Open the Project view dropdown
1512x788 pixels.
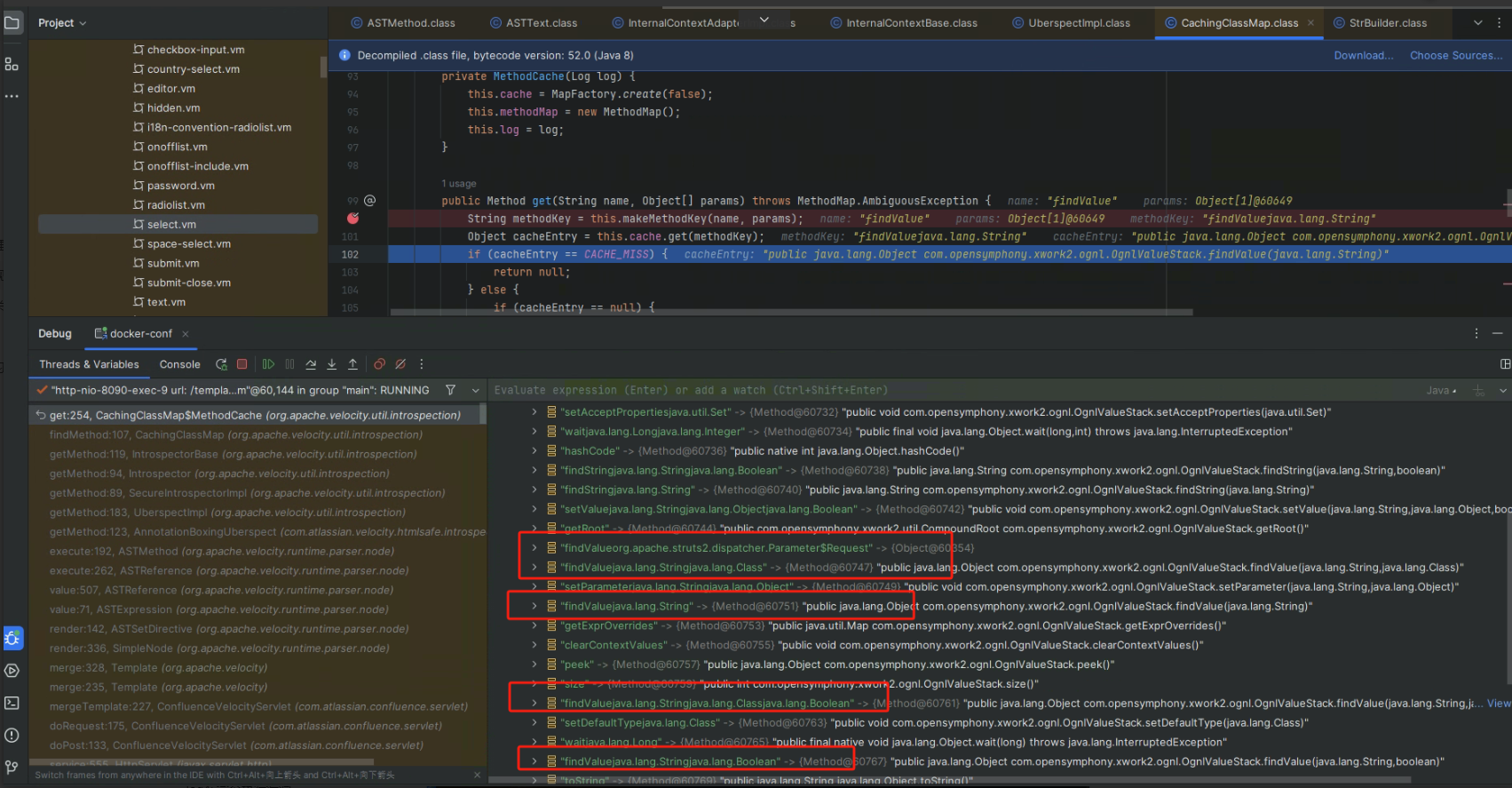click(62, 23)
